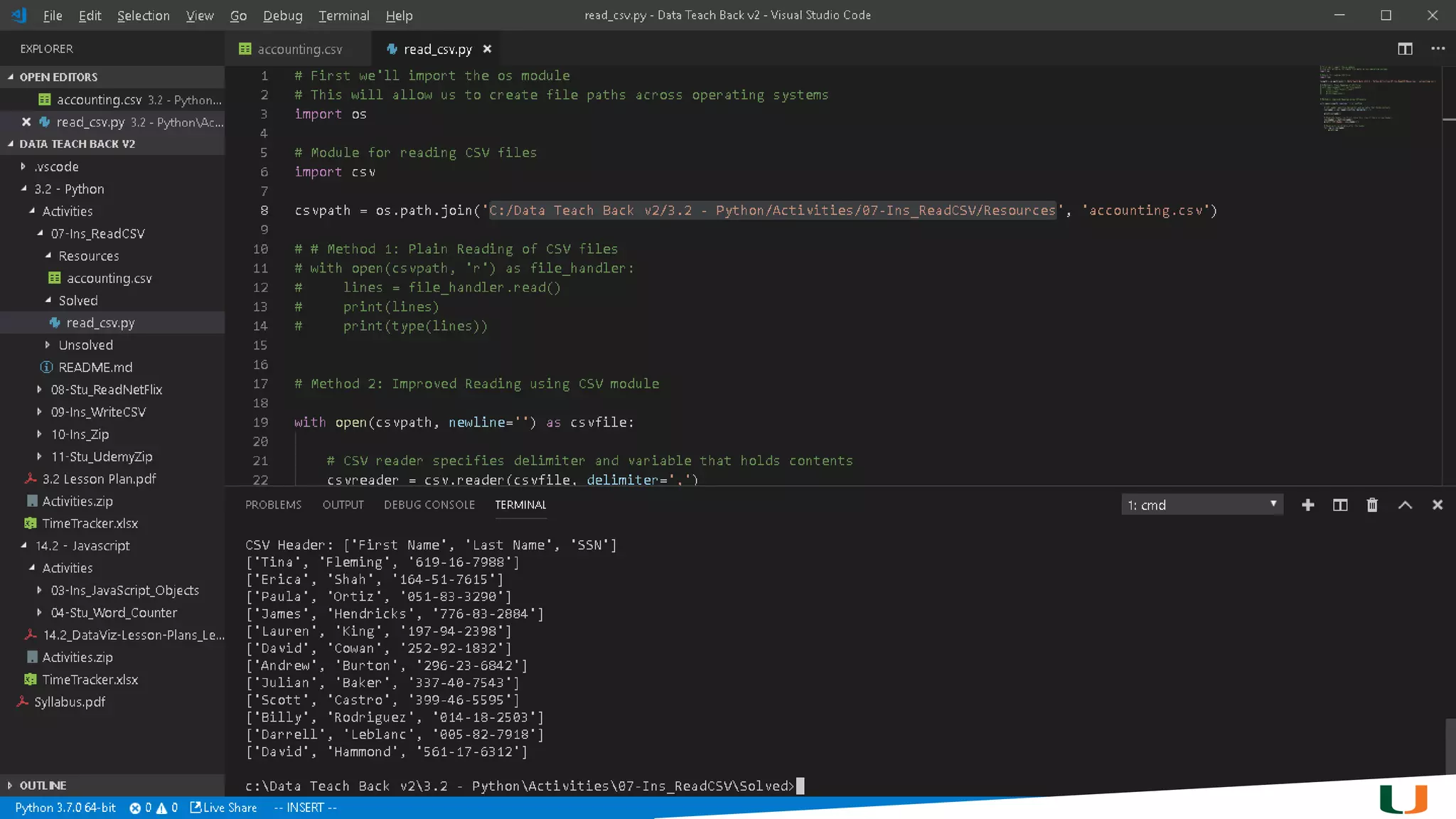Split the terminal pane
This screenshot has width=1456, height=819.
click(1339, 505)
